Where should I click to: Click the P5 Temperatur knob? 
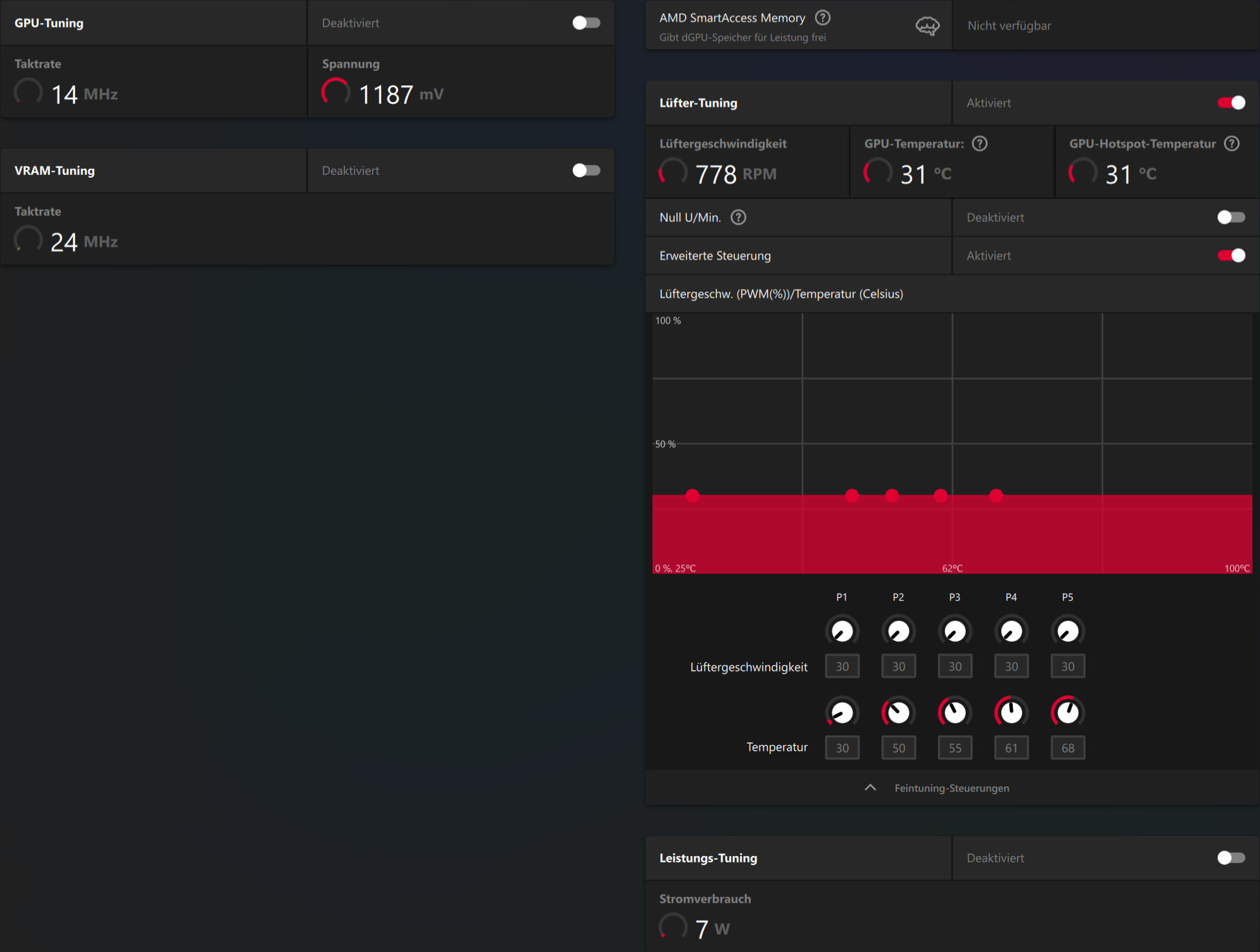point(1068,712)
